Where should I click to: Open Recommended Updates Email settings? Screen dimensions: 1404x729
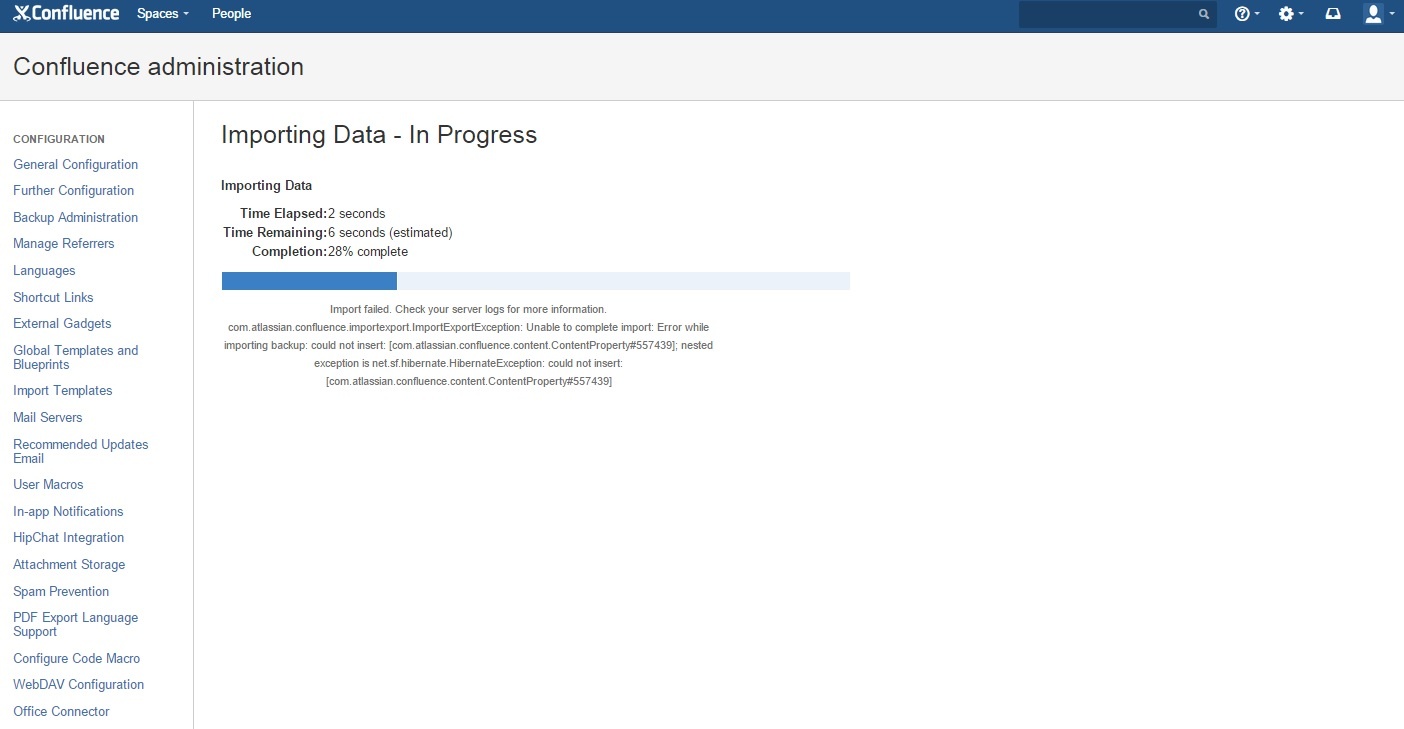(x=81, y=451)
